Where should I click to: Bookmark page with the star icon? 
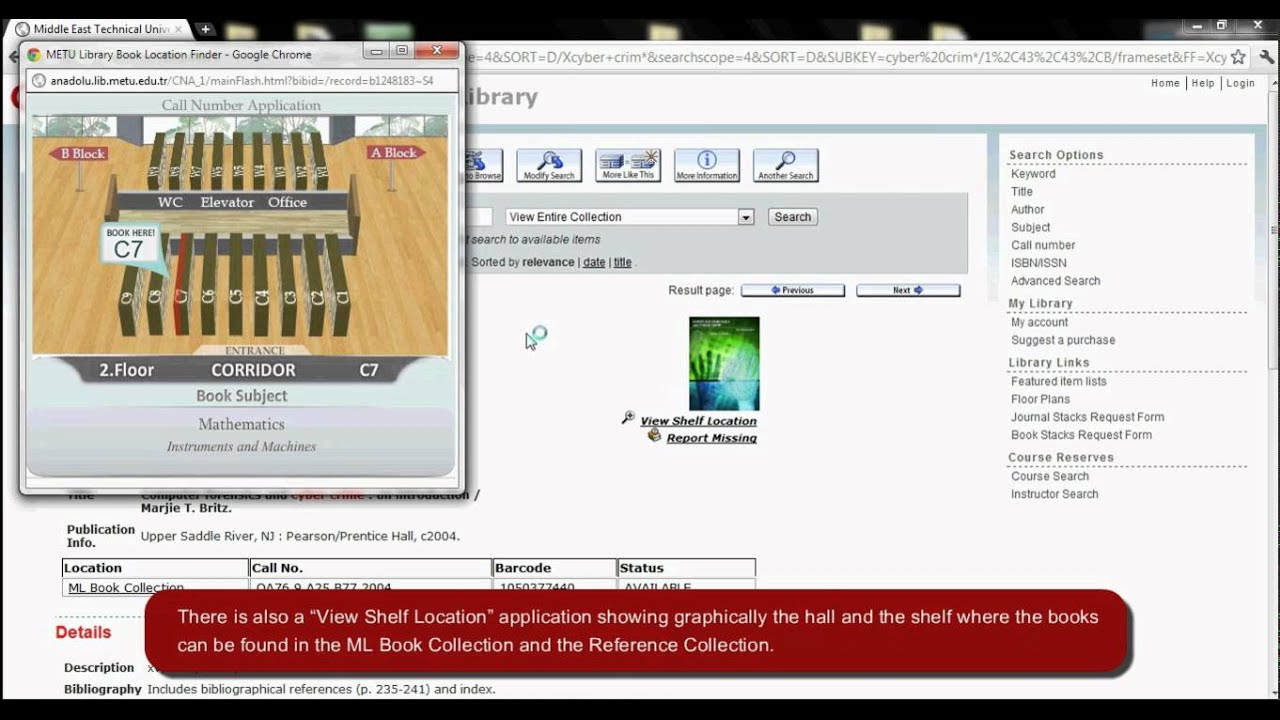(x=1238, y=57)
